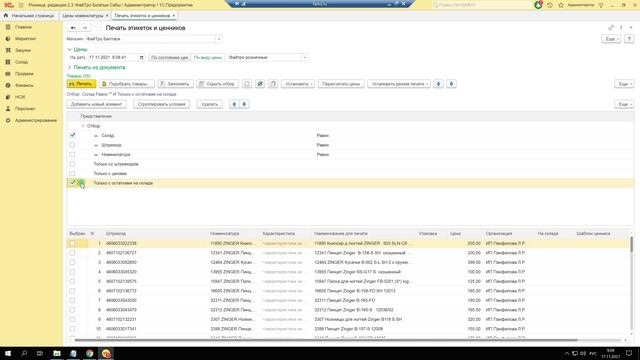
Task: Click the copy rows toolbar icon
Action: (273, 84)
